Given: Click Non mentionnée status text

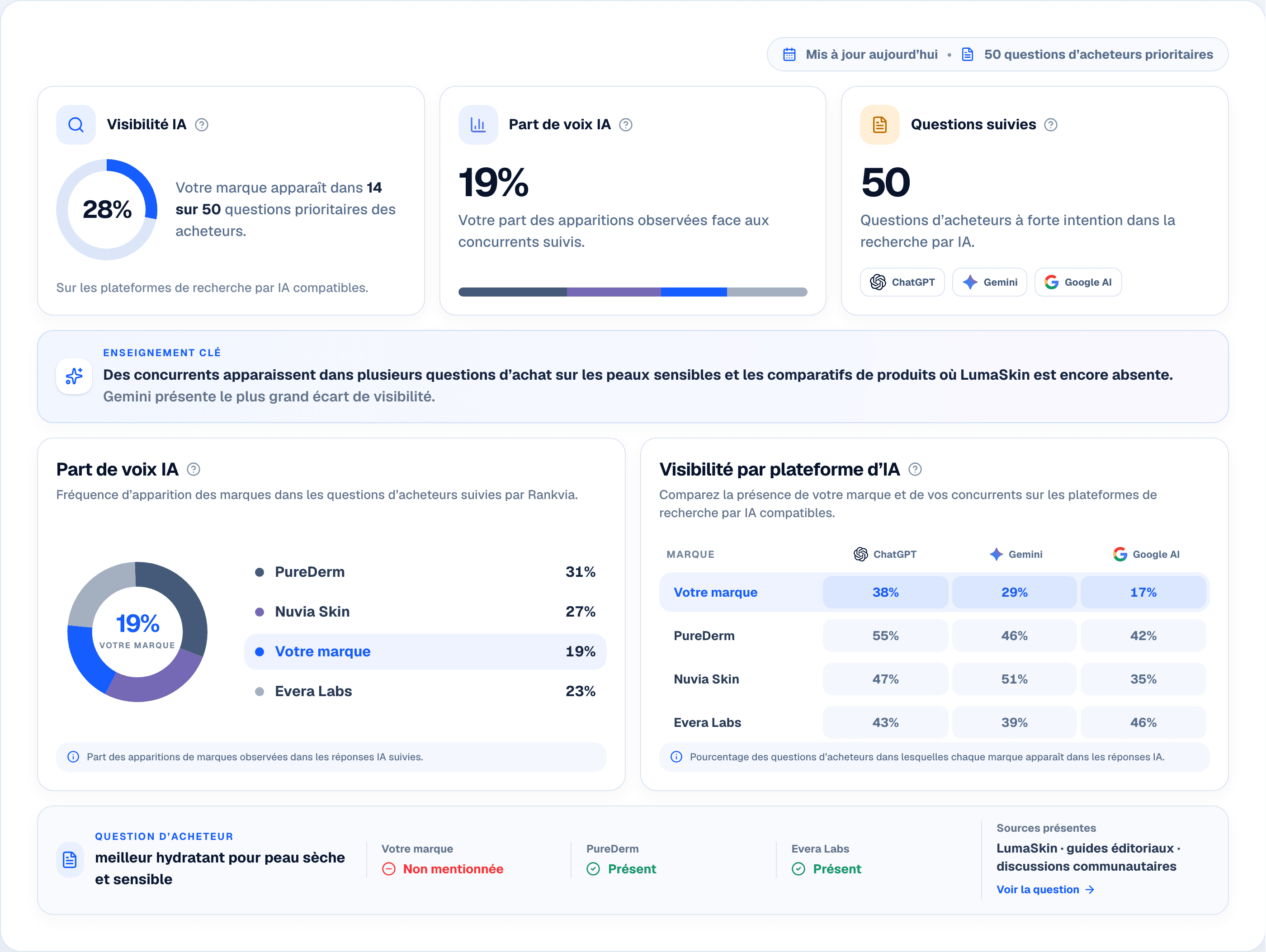Looking at the screenshot, I should 453,869.
